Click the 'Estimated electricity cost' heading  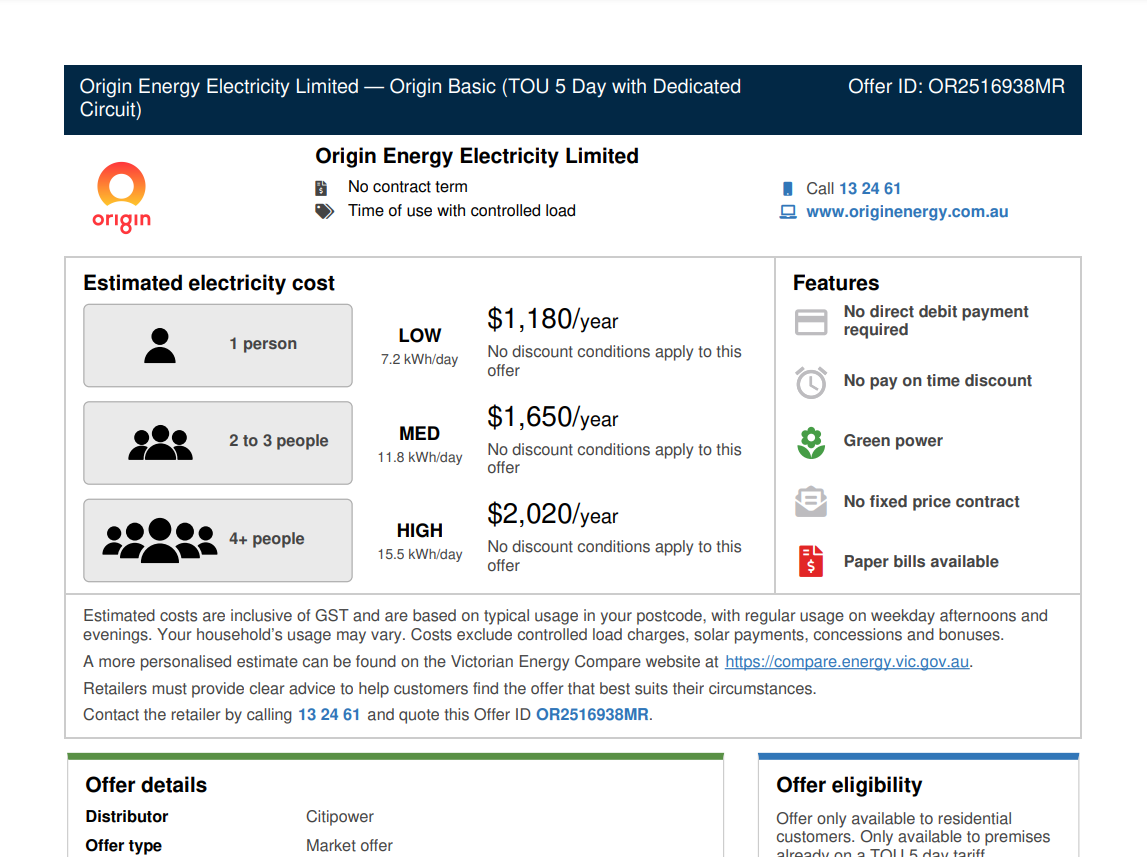tap(208, 283)
